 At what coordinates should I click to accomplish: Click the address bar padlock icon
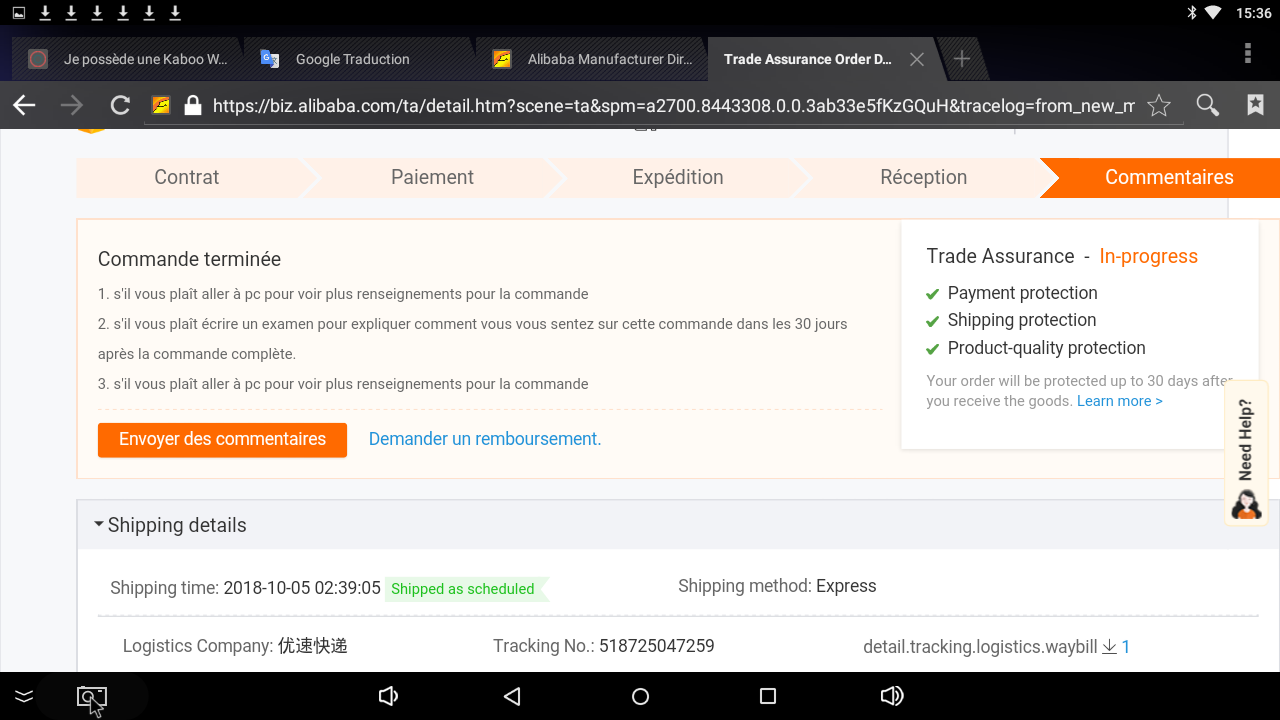pos(193,105)
